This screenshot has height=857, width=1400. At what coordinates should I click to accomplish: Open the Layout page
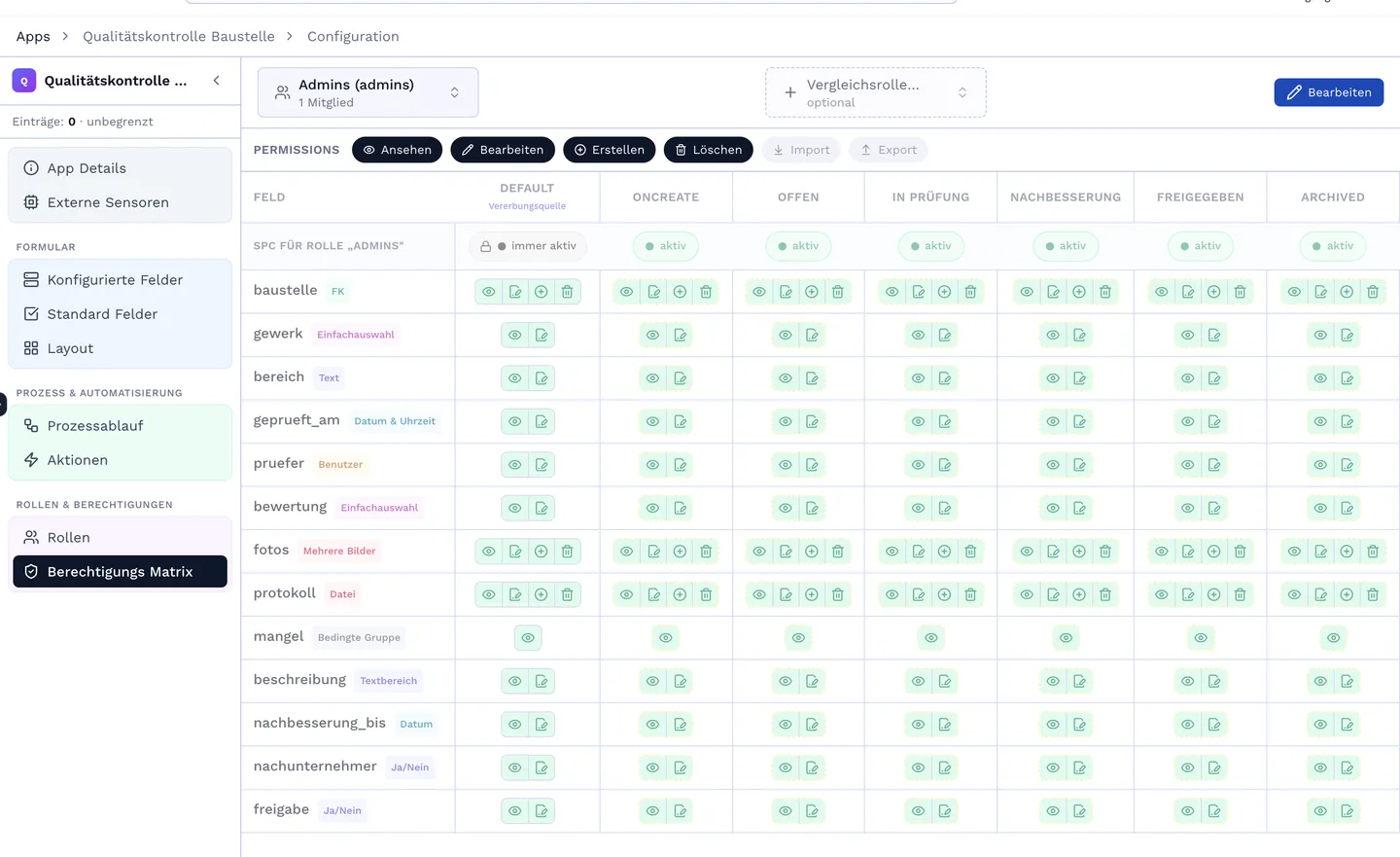coord(120,348)
